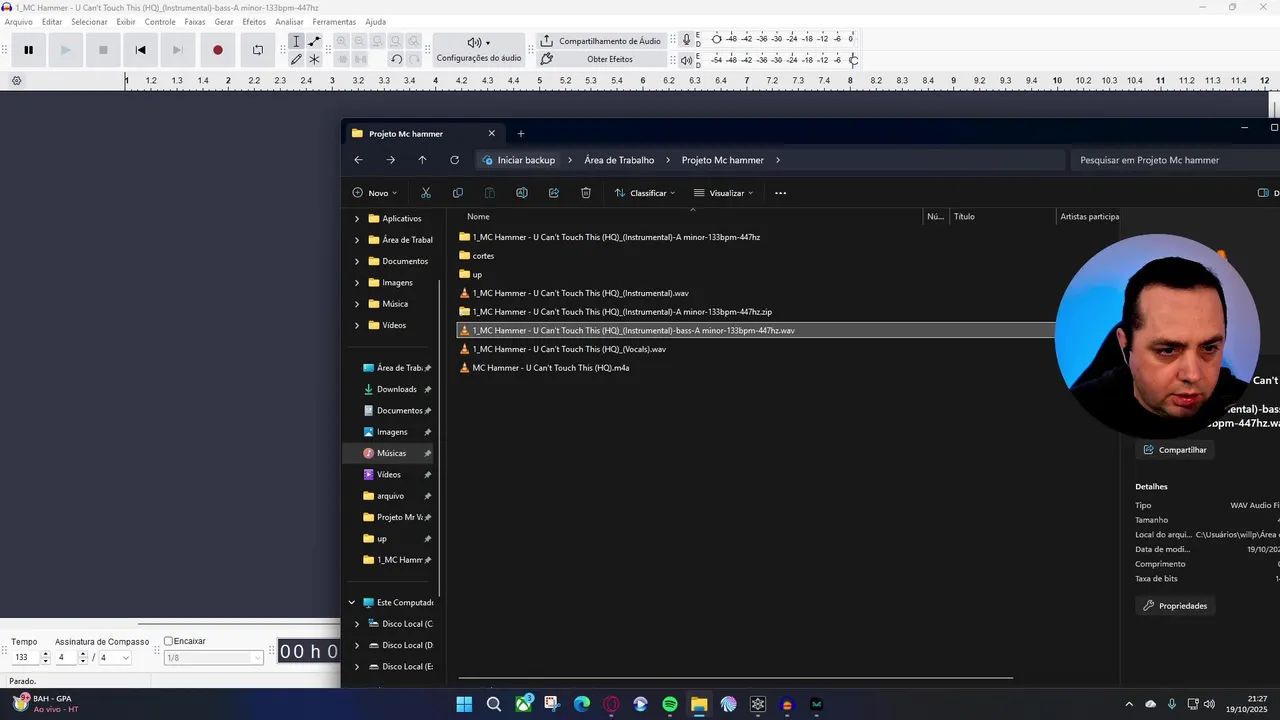The image size is (1280, 720).
Task: Click the timeline options gear icon
Action: [16, 81]
